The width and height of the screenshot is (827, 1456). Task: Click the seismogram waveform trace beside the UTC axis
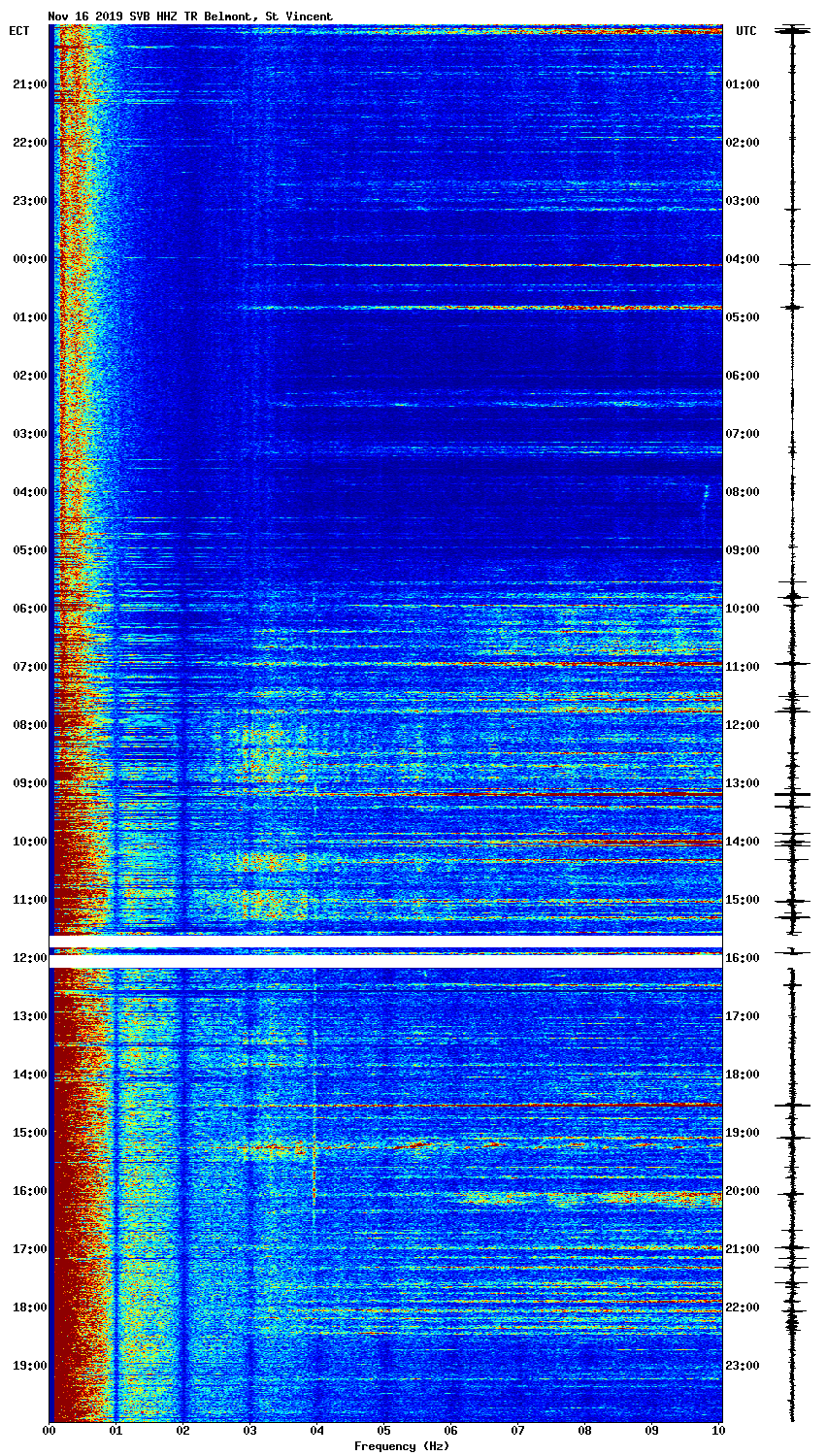[792, 723]
